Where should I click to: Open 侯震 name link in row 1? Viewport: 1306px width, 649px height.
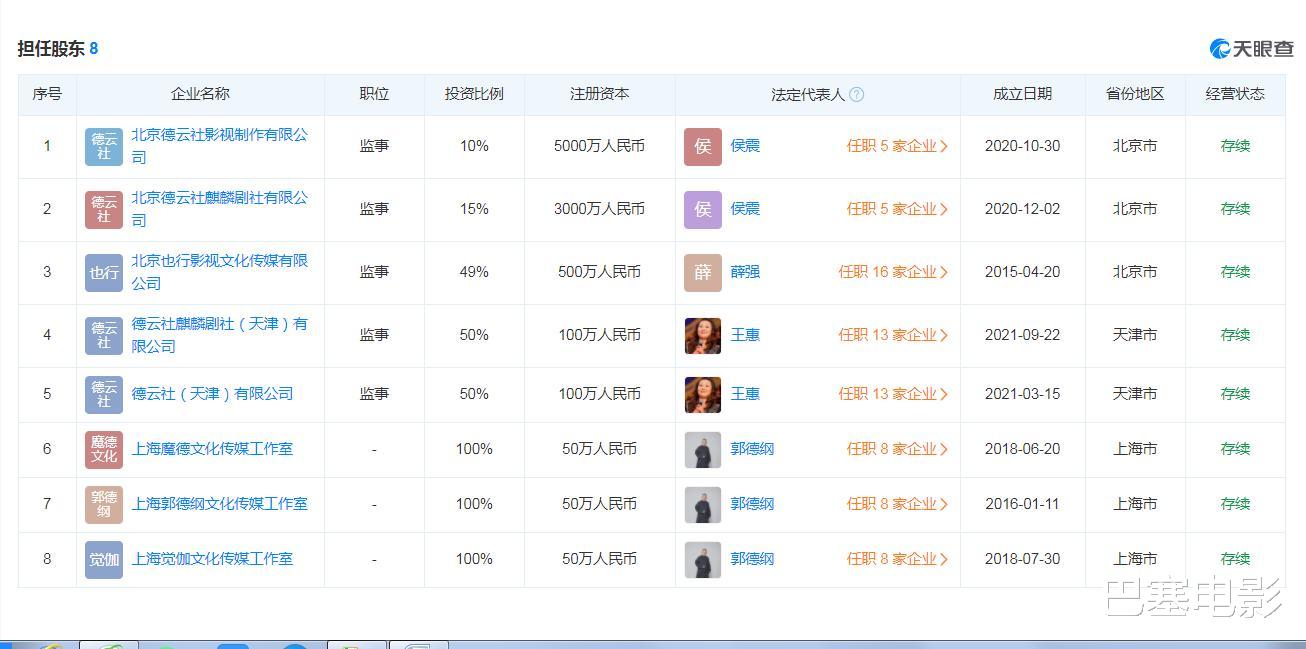[x=745, y=146]
